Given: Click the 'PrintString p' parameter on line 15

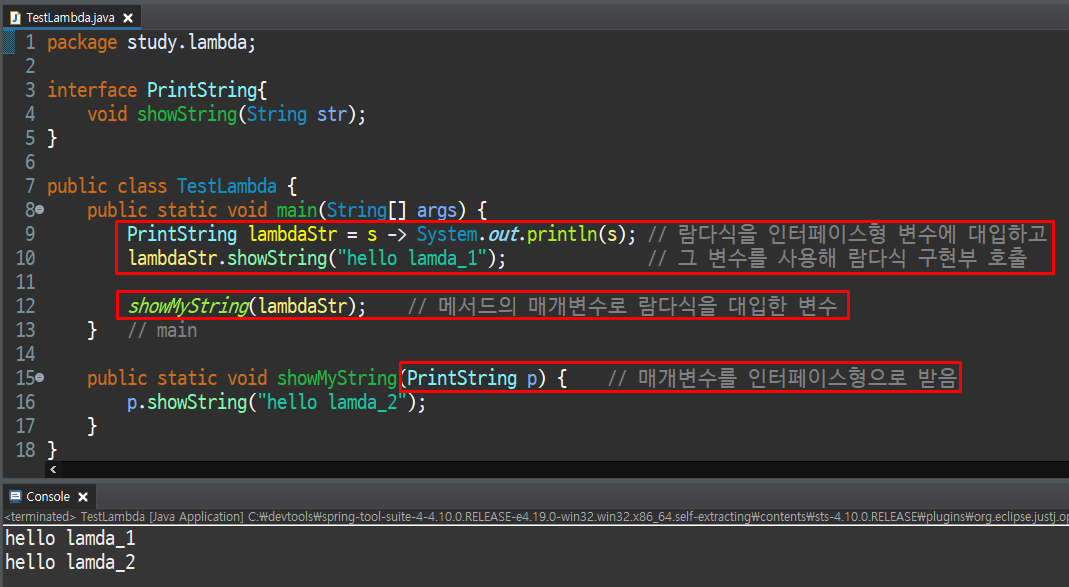Looking at the screenshot, I should tap(472, 378).
